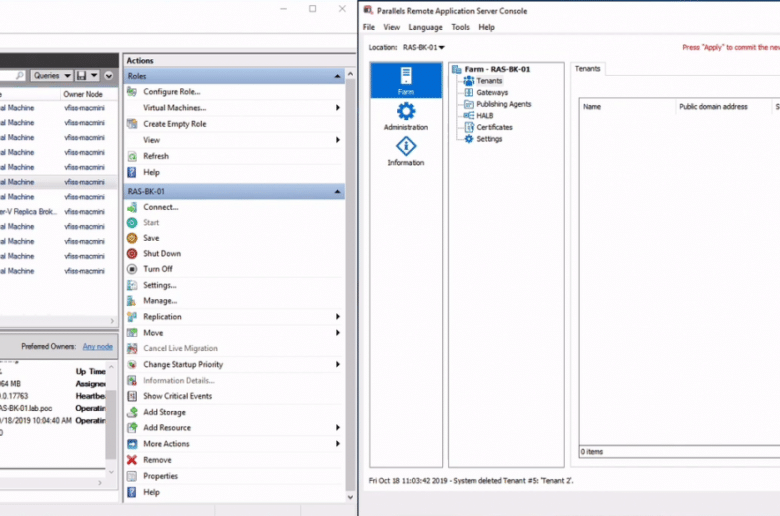Screen dimensions: 780x516
Task: Click the More Actions icon
Action: [132, 444]
